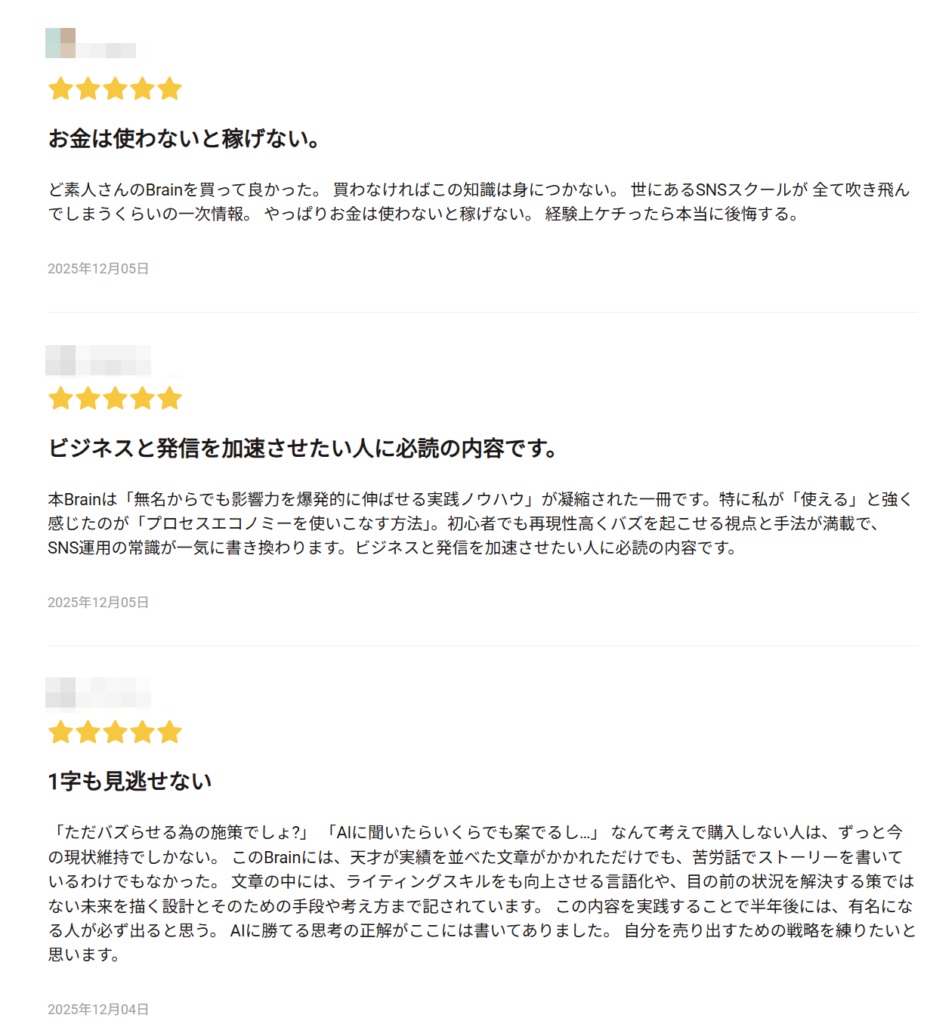The width and height of the screenshot is (927, 1024).
Task: Open avatar of the ビジネスと発信 reviewer
Action: pyautogui.click(x=61, y=359)
